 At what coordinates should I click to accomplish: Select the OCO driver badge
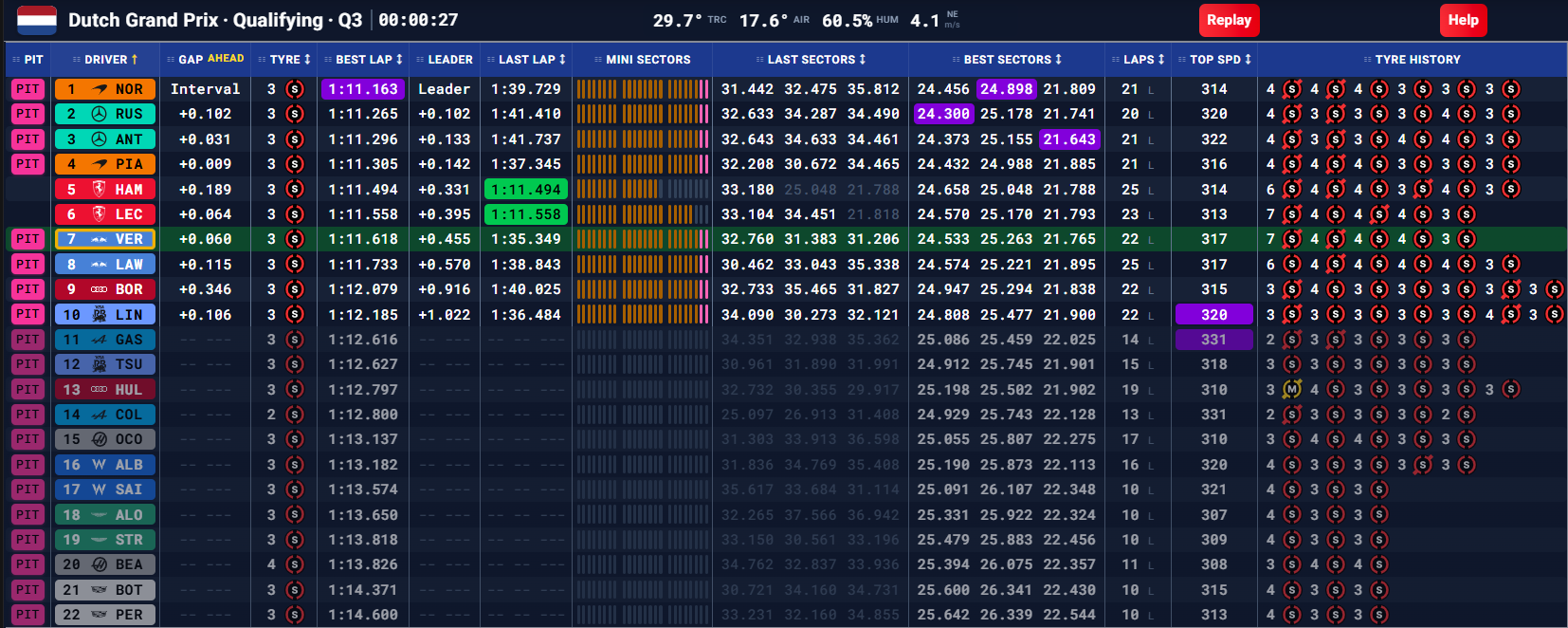coord(105,439)
